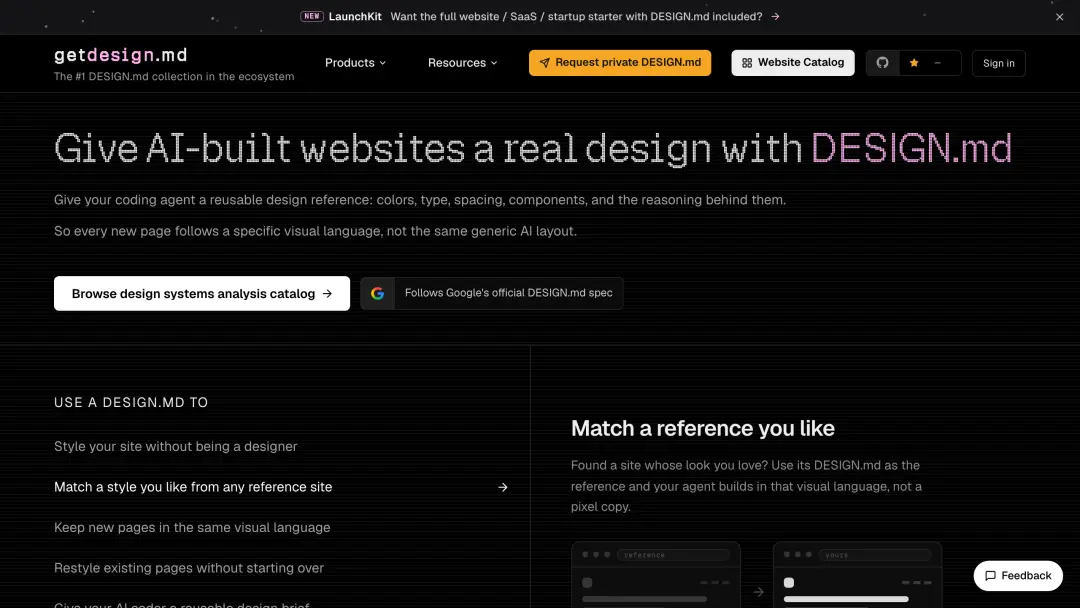
Task: Click the 'USE A DESIGN.MD TO' label
Action: 131,402
